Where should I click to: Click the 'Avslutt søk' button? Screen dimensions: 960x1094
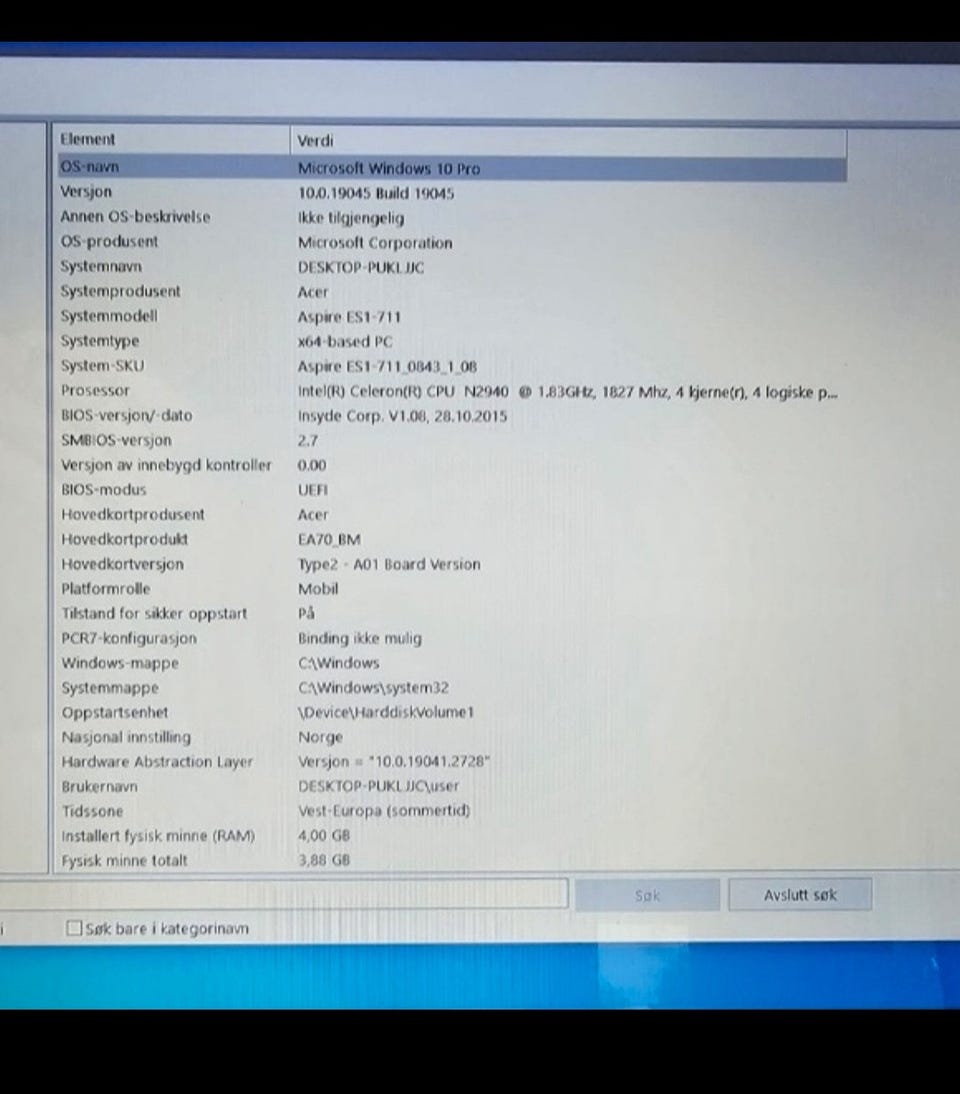(800, 894)
